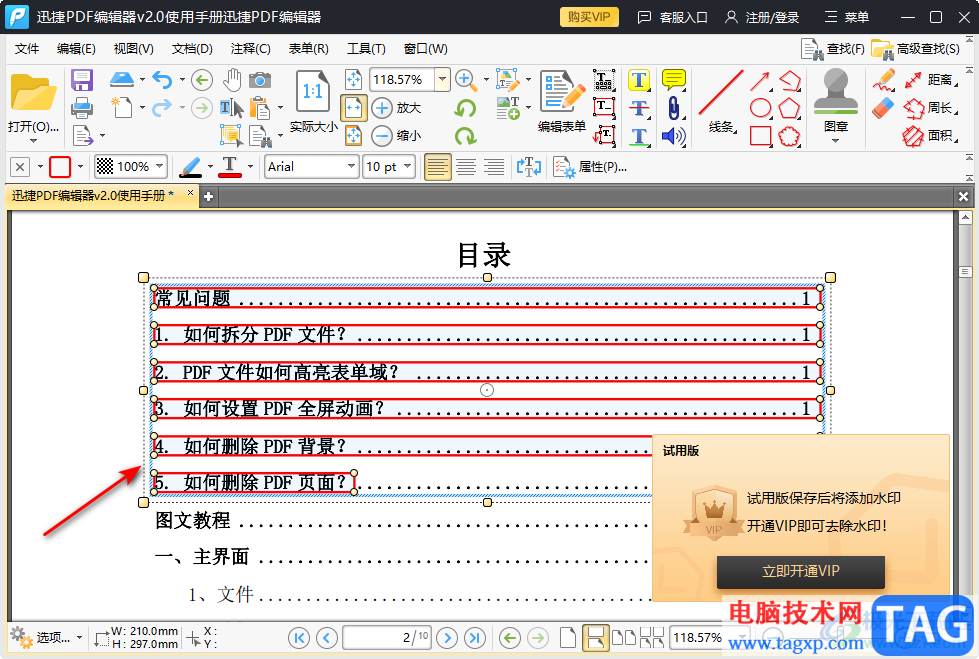Select the Line 线条 drawing tool

coord(721,101)
